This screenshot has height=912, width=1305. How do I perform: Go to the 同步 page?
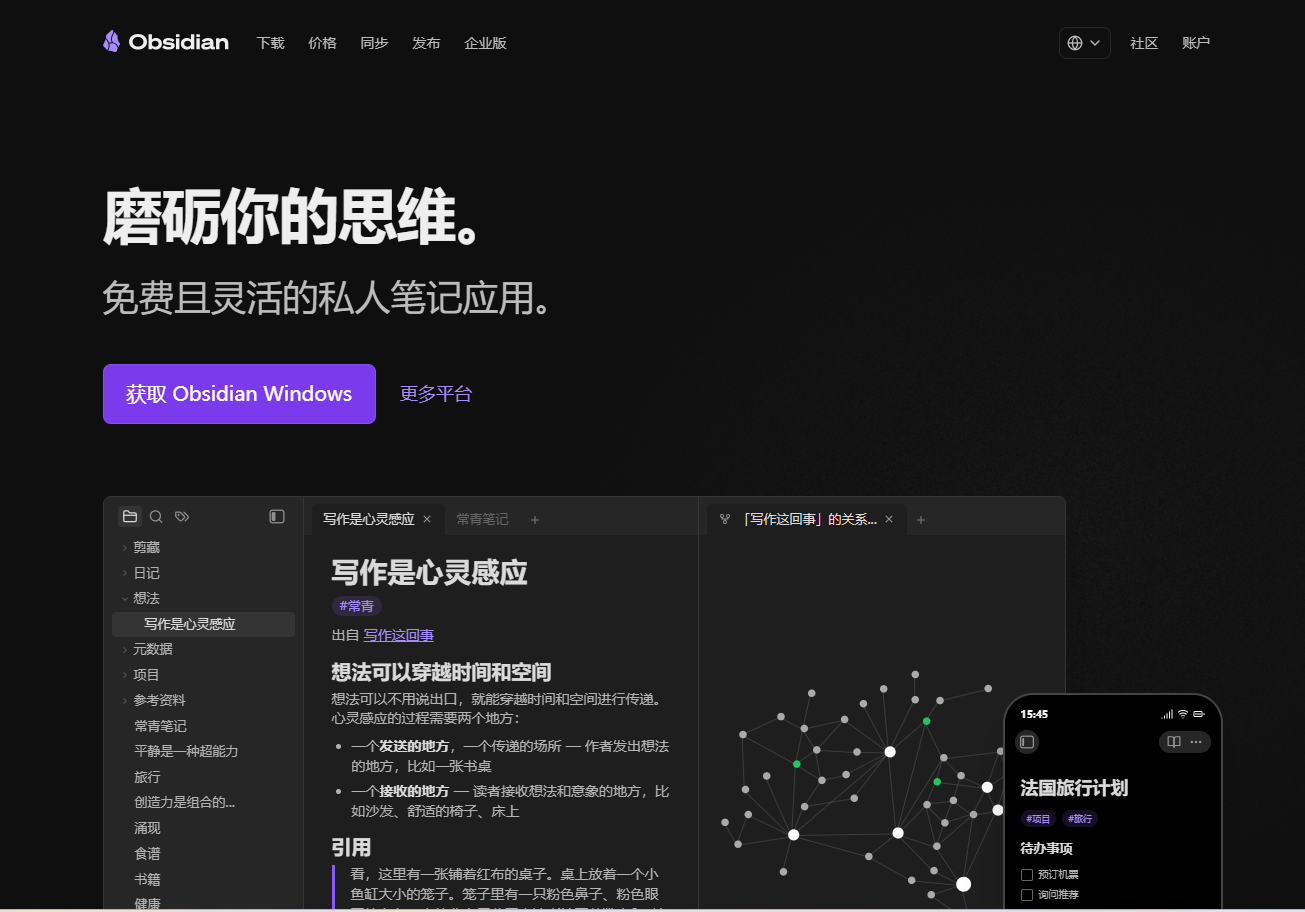tap(375, 43)
